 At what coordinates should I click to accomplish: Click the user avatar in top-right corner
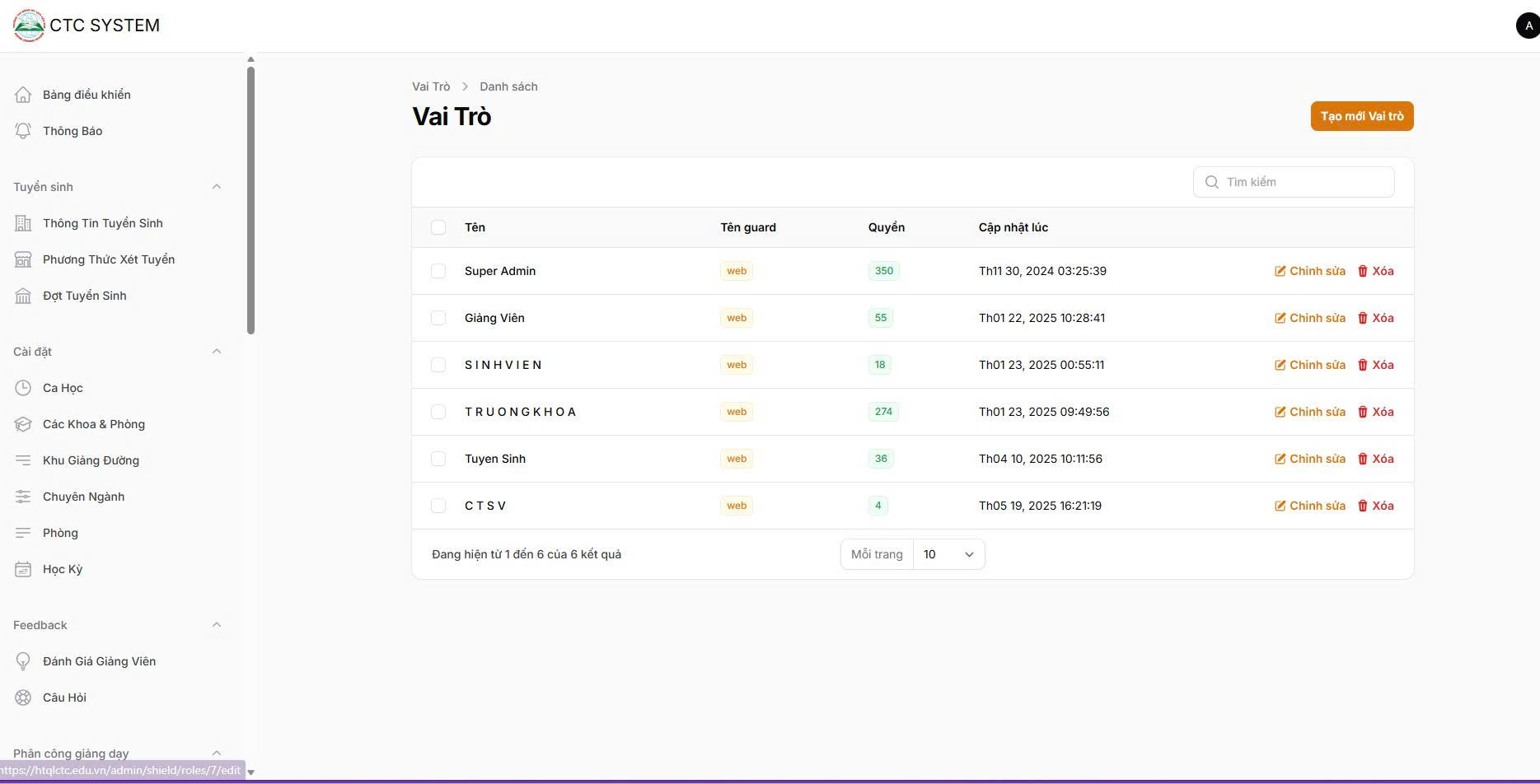point(1528,26)
